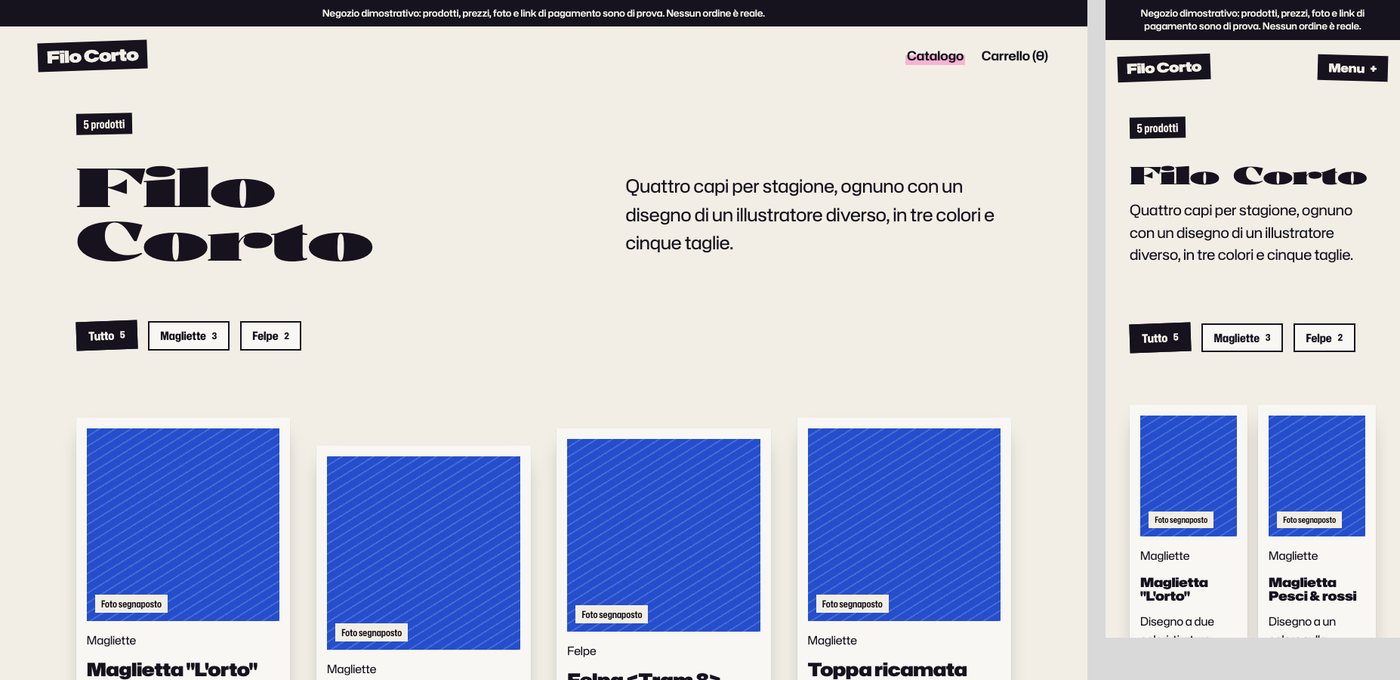Select the Tutto 5 filter in the desktop view
Viewport: 1400px width, 680px height.
(x=106, y=336)
